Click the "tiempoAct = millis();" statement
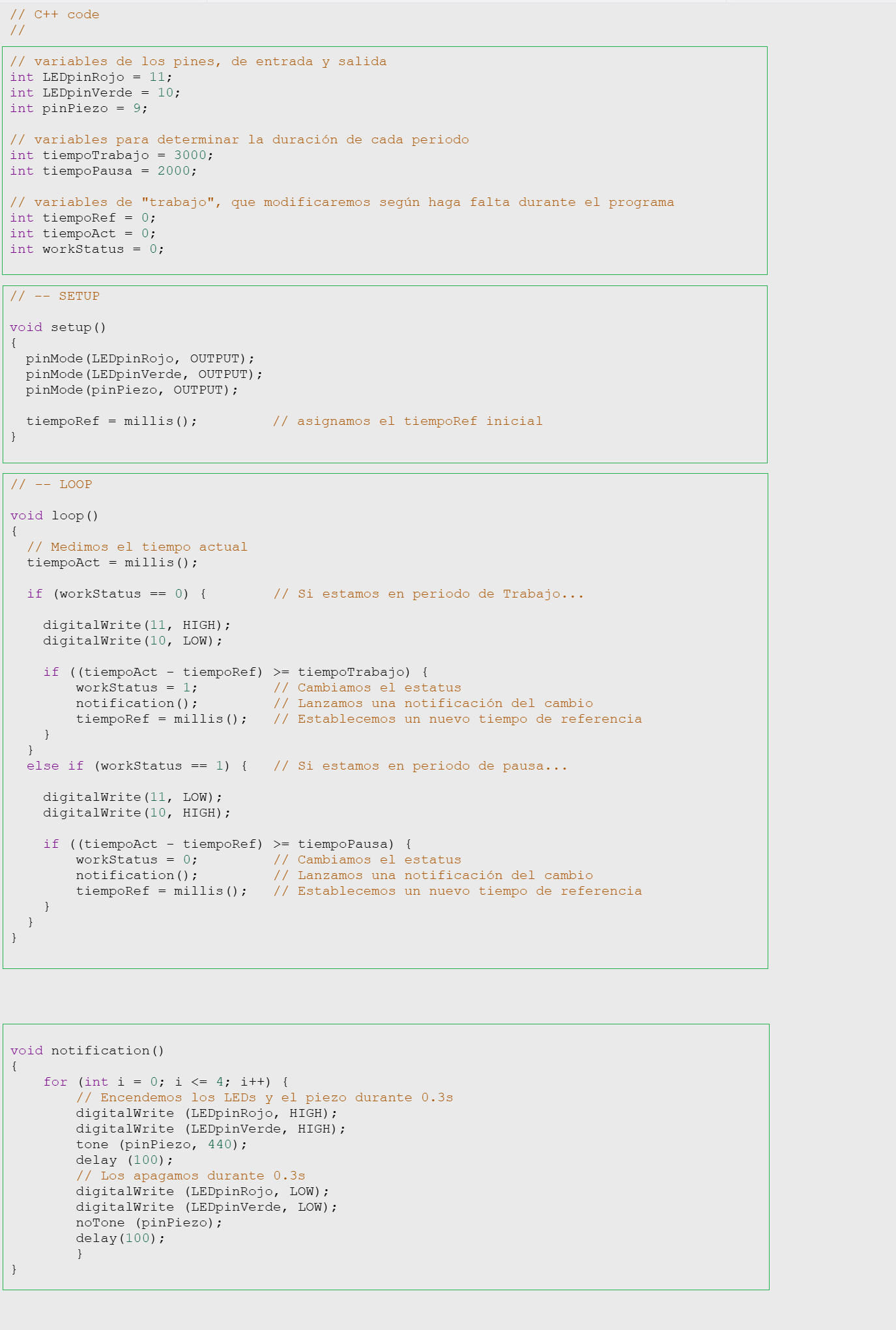The width and height of the screenshot is (896, 1330). [111, 562]
